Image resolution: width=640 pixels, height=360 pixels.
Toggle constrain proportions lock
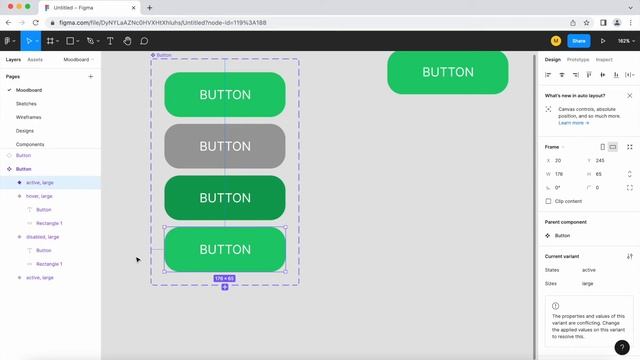click(630, 174)
